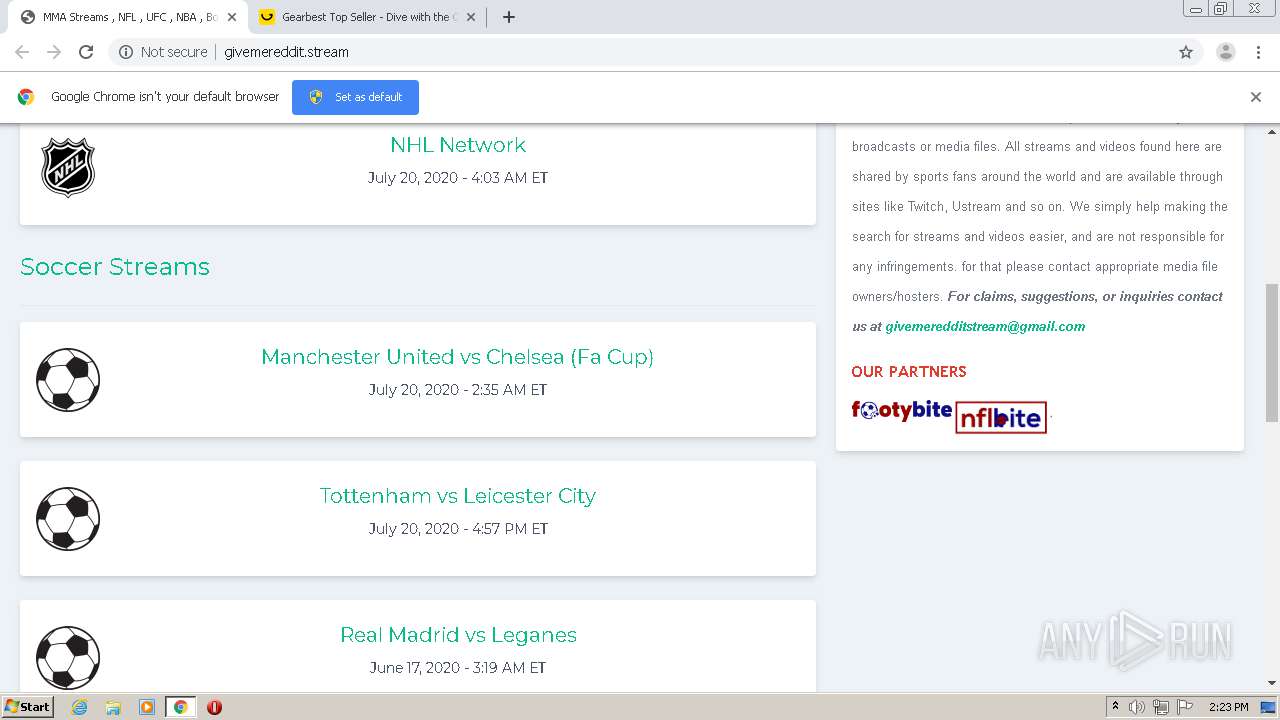Image resolution: width=1280 pixels, height=720 pixels.
Task: Bookmark this page with the star icon
Action: point(1186,52)
